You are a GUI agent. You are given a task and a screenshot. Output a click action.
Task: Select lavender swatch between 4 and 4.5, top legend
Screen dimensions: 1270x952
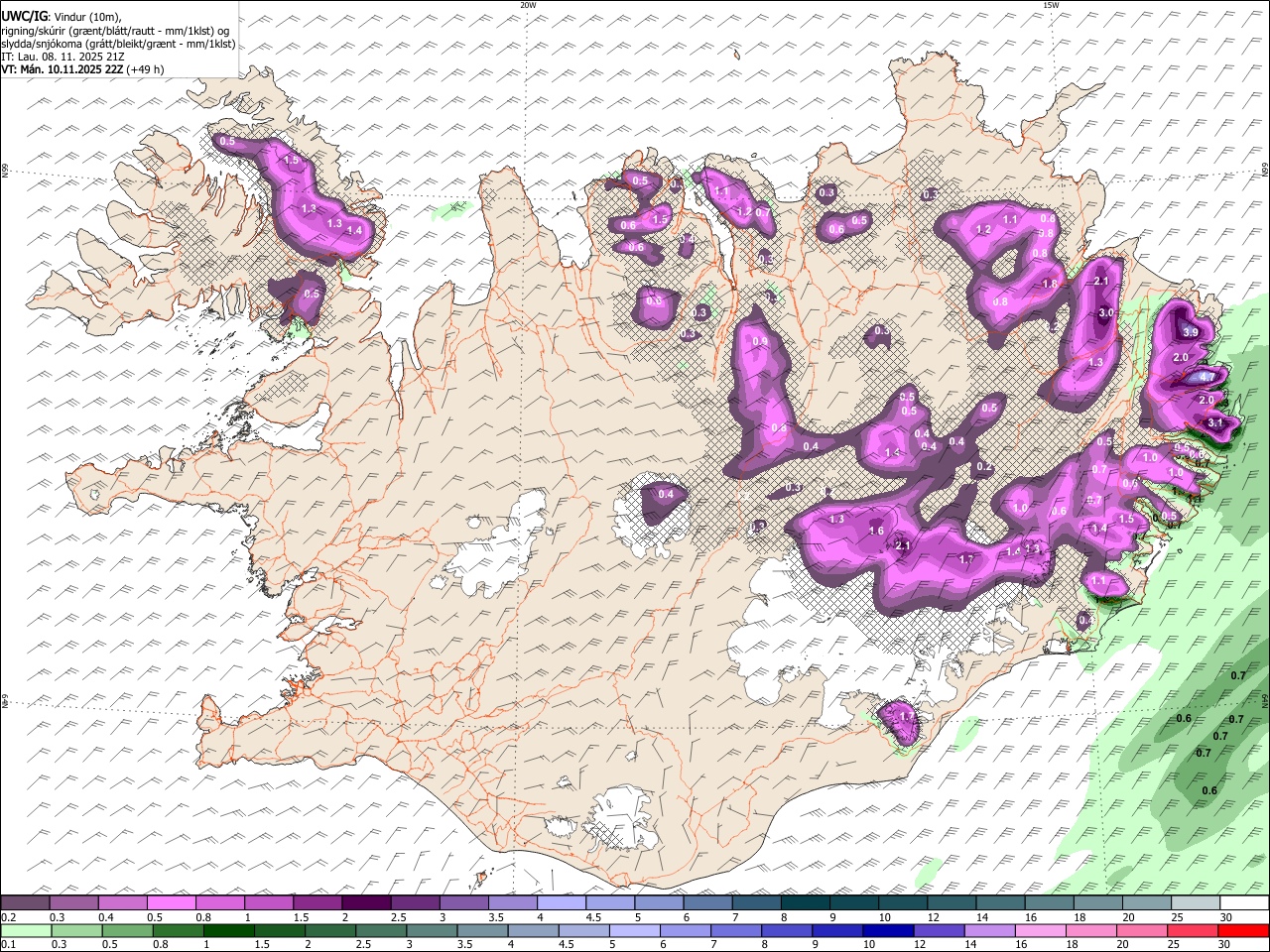tap(561, 903)
